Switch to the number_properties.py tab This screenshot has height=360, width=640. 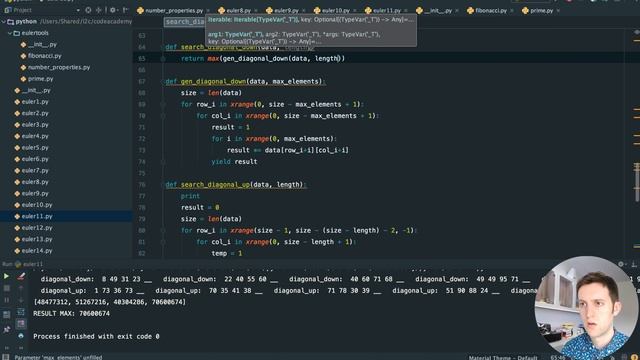(x=174, y=11)
